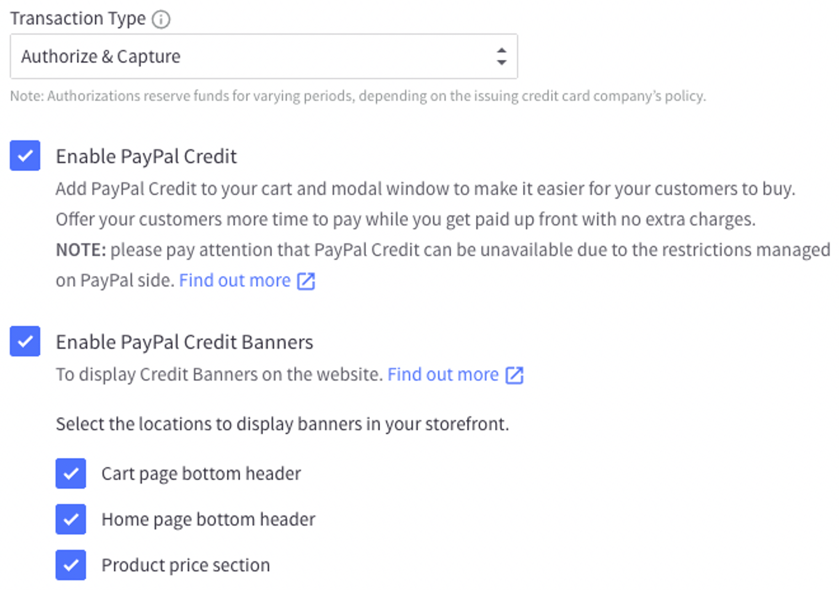Follow Find out more link about PayPal Credit restrictions
Viewport: 839px width, 590px height.
click(x=235, y=281)
